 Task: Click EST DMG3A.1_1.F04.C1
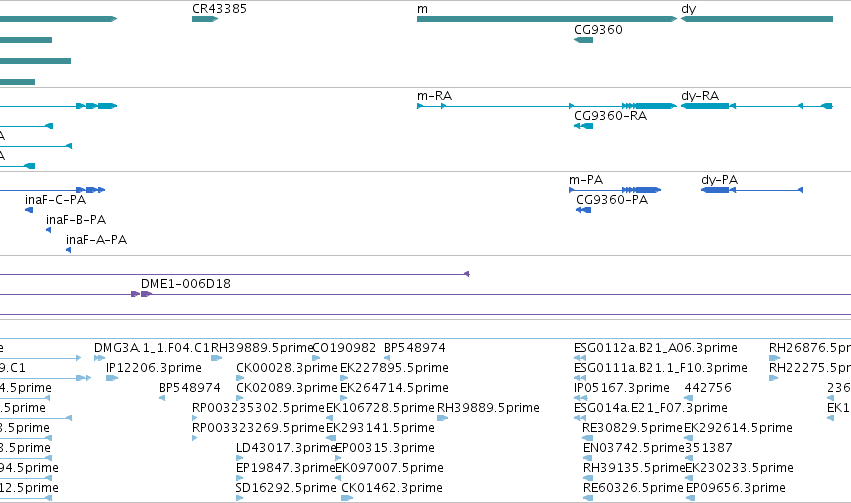(151, 348)
